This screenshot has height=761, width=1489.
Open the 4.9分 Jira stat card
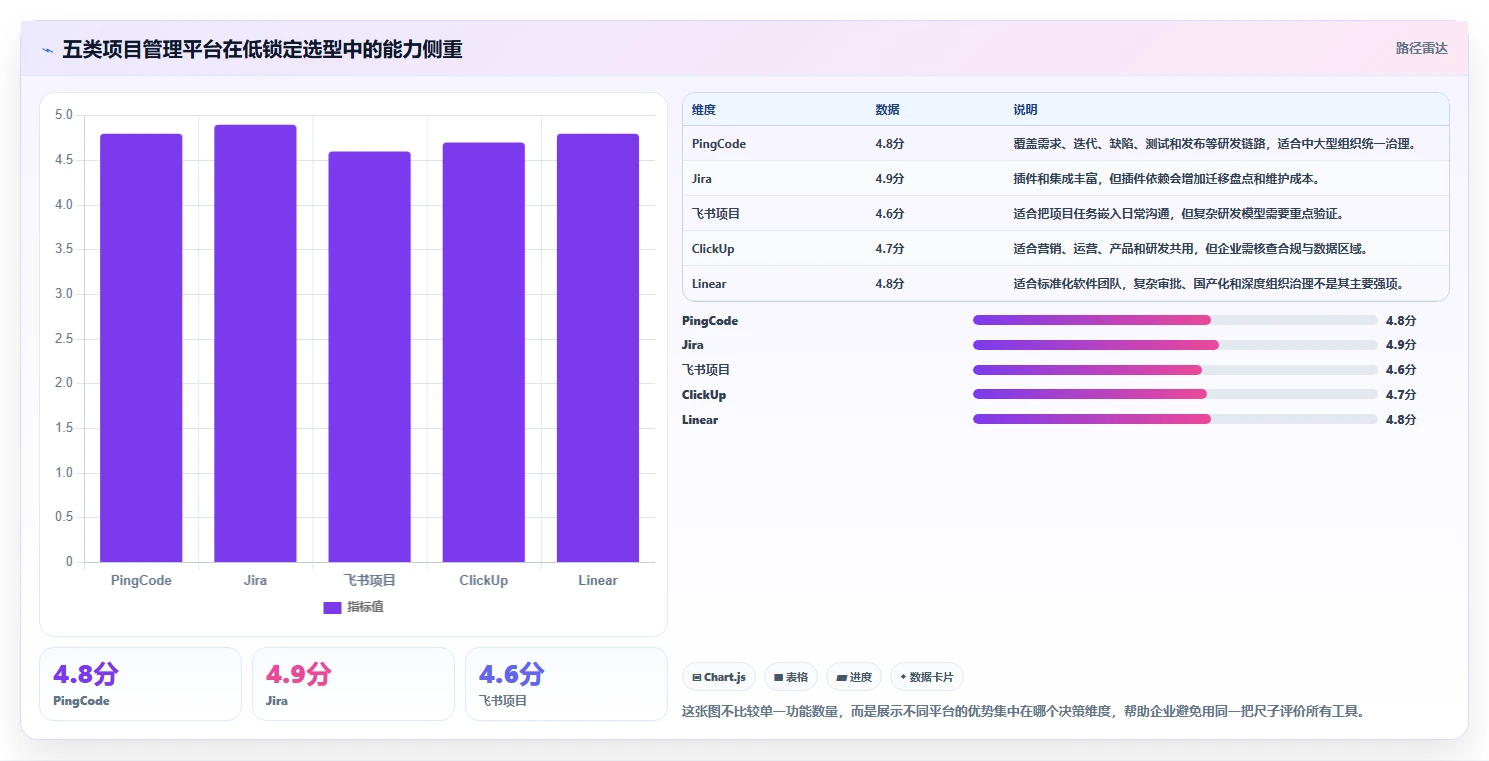353,684
